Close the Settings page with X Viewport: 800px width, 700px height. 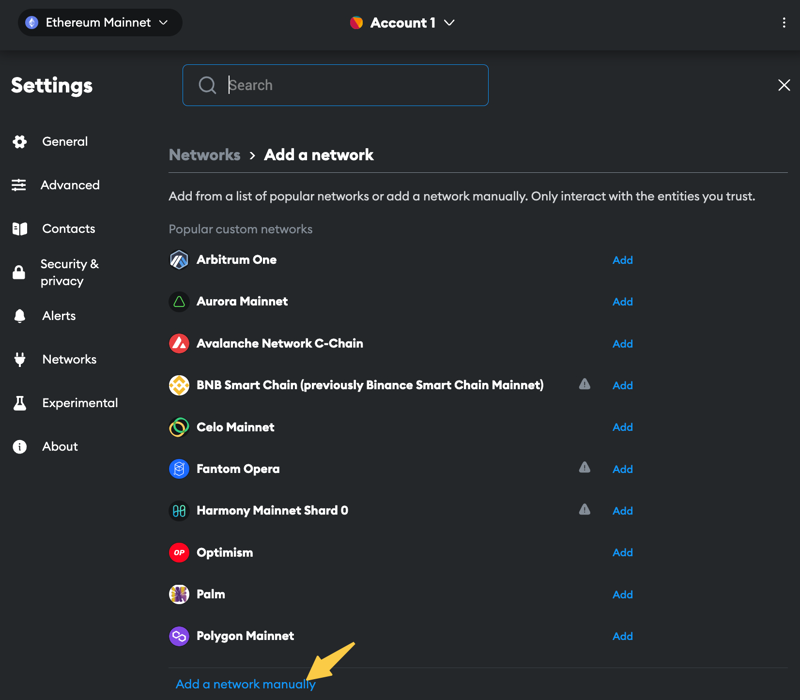tap(784, 85)
